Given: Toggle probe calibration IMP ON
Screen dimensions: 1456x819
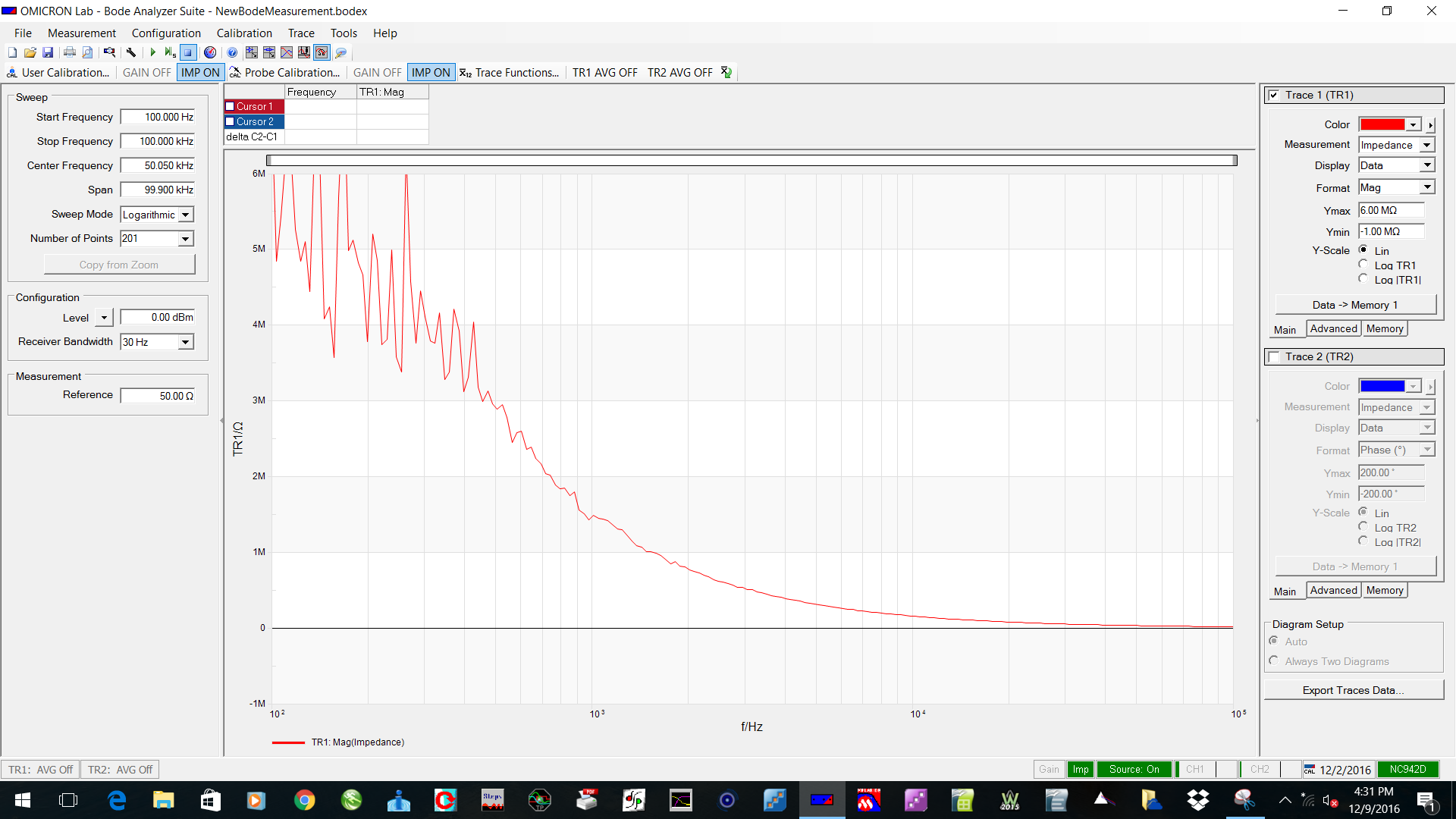Looking at the screenshot, I should (431, 72).
